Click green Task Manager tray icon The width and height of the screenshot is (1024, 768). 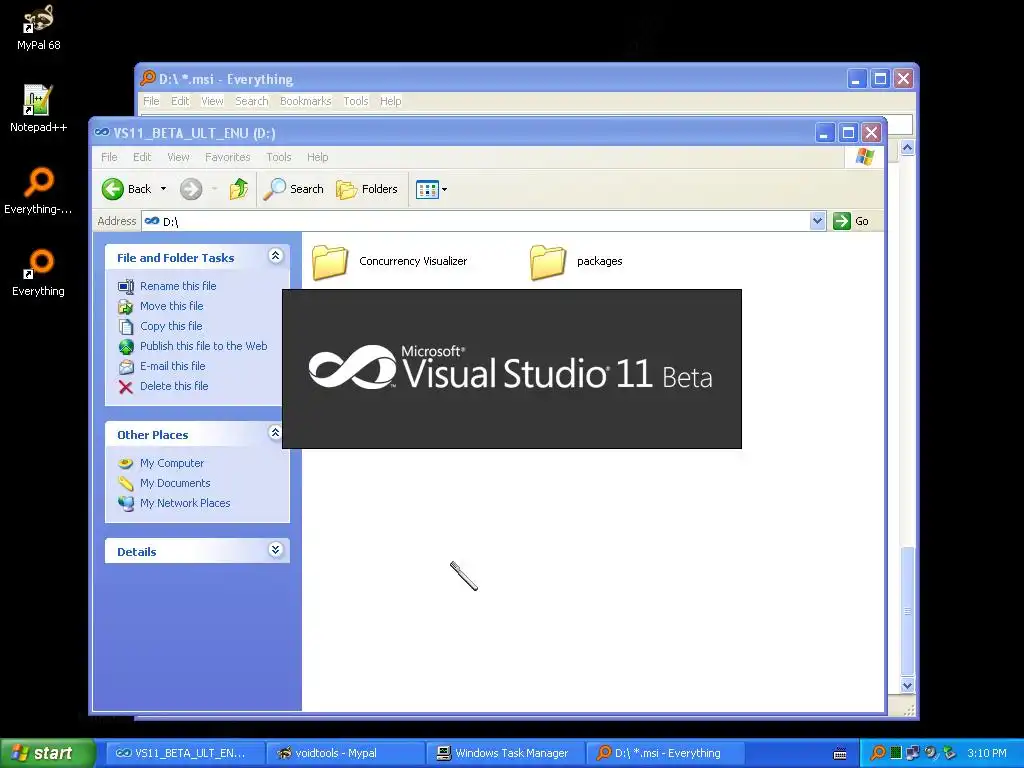click(x=896, y=753)
